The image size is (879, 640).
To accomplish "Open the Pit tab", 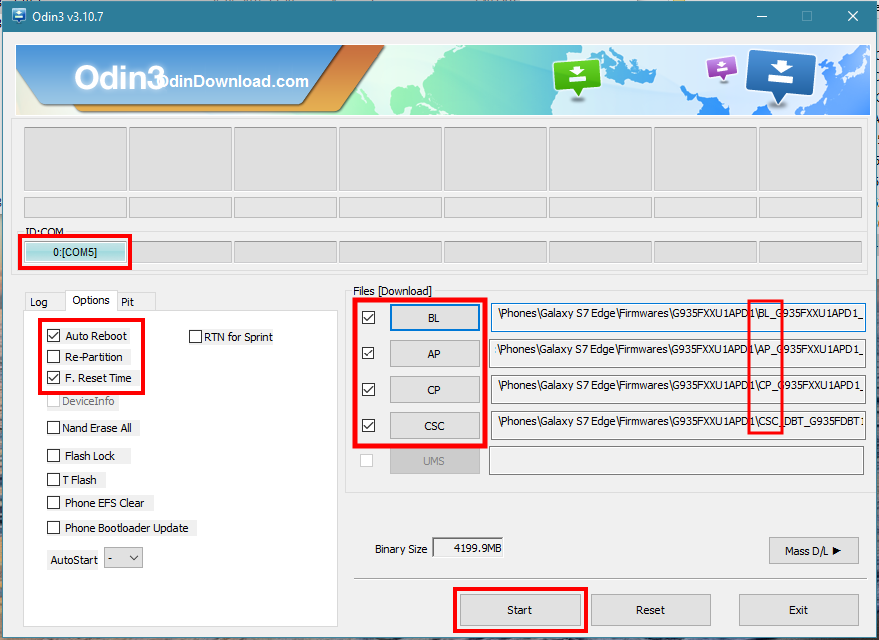I will click(128, 301).
